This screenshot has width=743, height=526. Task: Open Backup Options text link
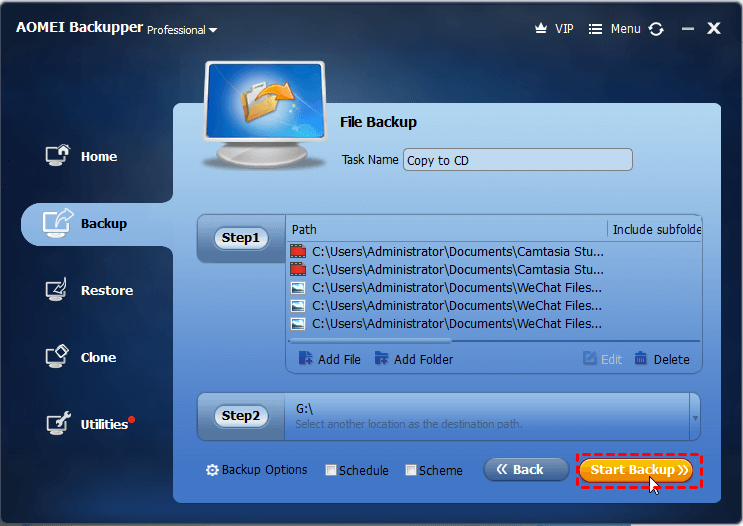[264, 470]
